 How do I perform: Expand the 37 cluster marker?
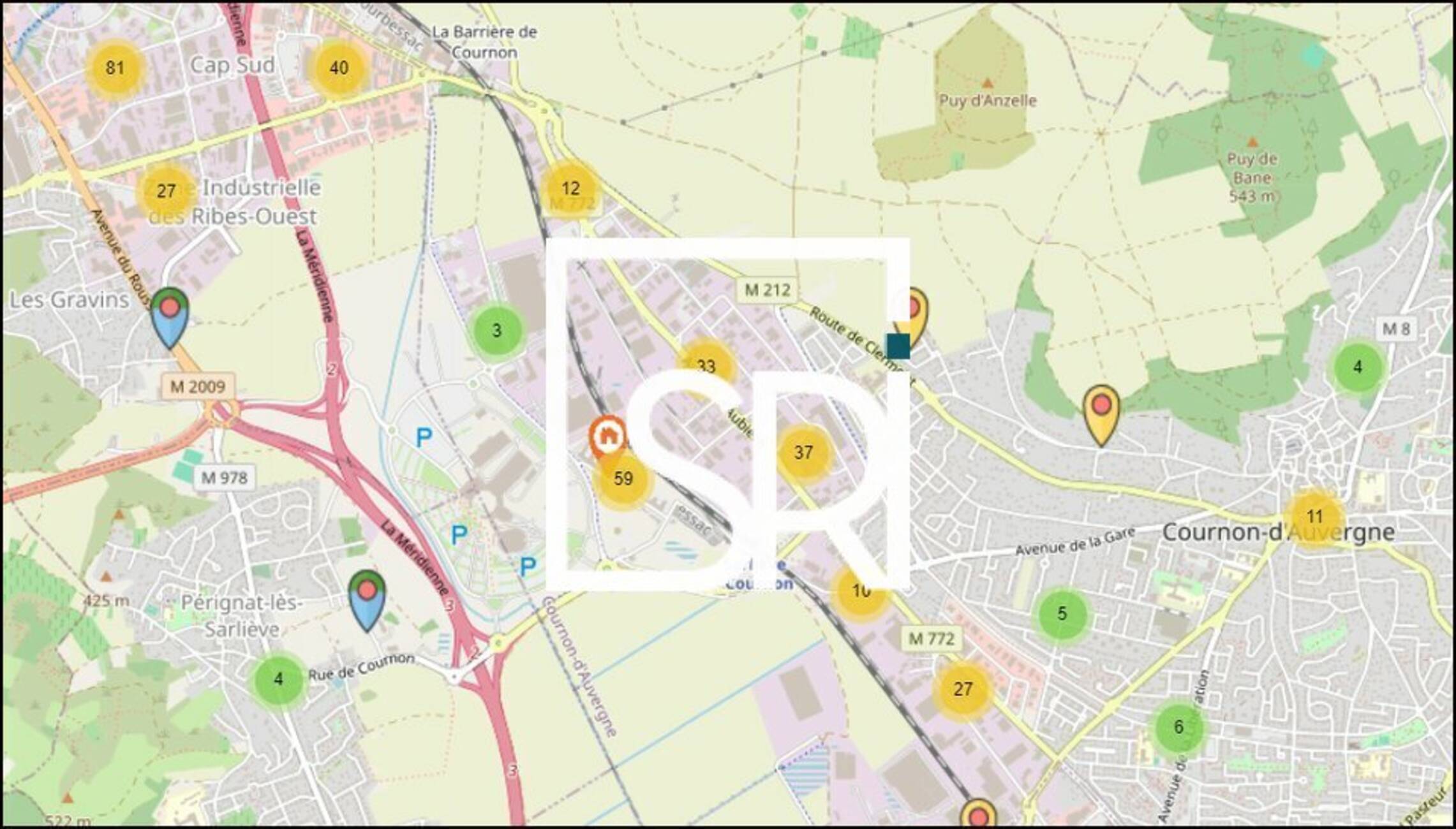[803, 452]
